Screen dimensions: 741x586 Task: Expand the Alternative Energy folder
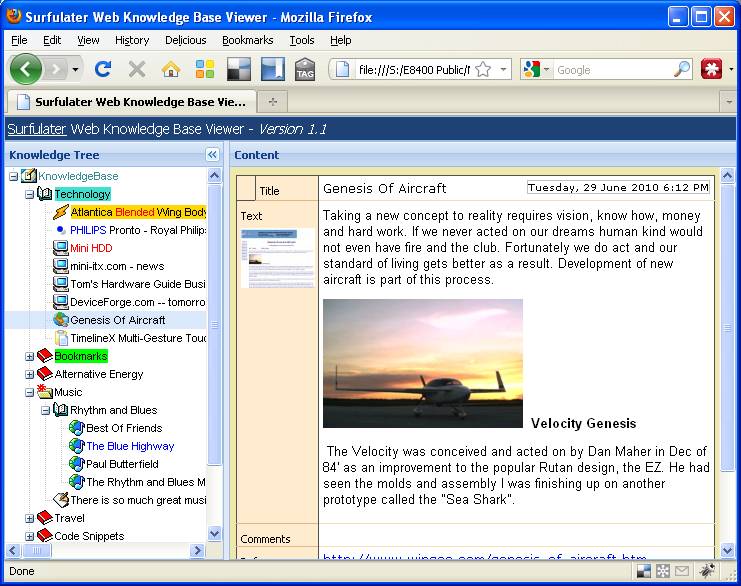[x=29, y=374]
